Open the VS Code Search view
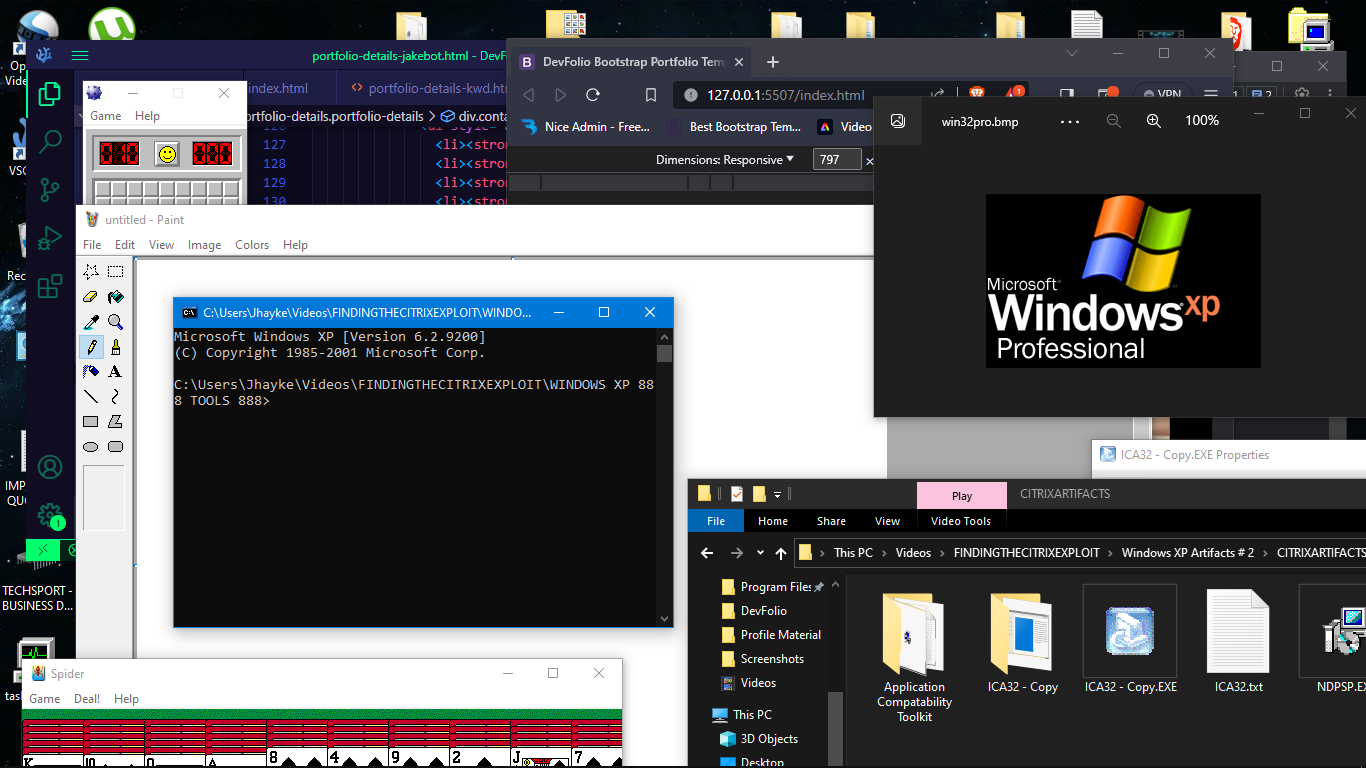 pyautogui.click(x=50, y=142)
